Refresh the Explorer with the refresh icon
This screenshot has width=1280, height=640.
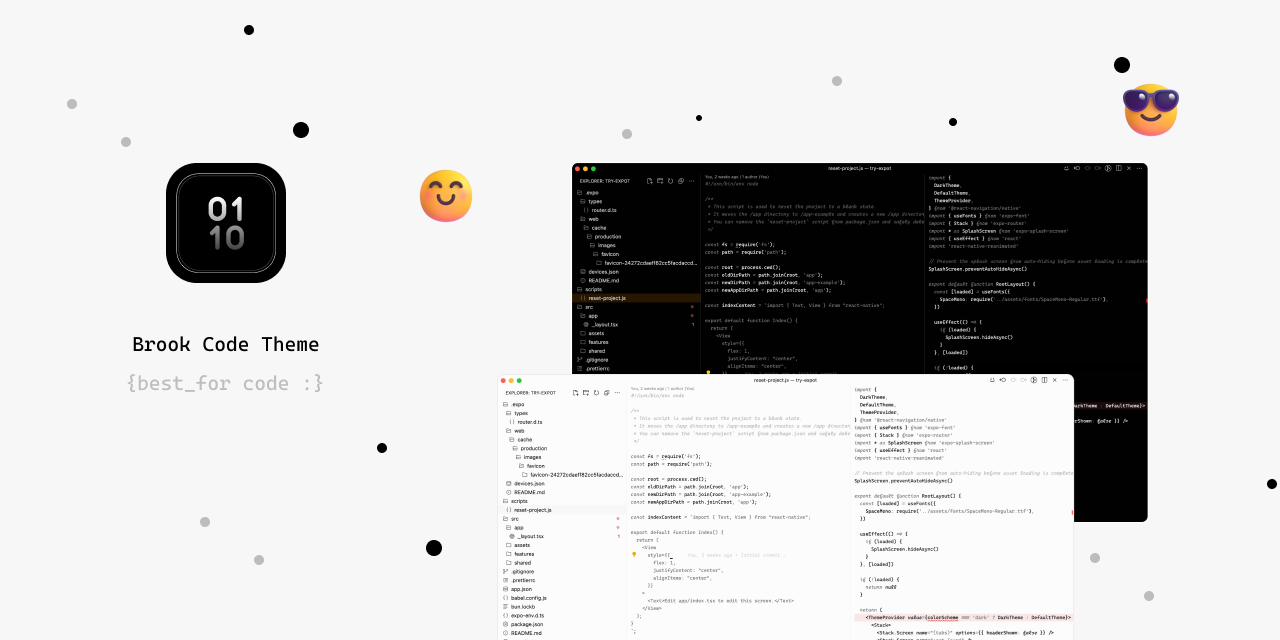[x=596, y=392]
